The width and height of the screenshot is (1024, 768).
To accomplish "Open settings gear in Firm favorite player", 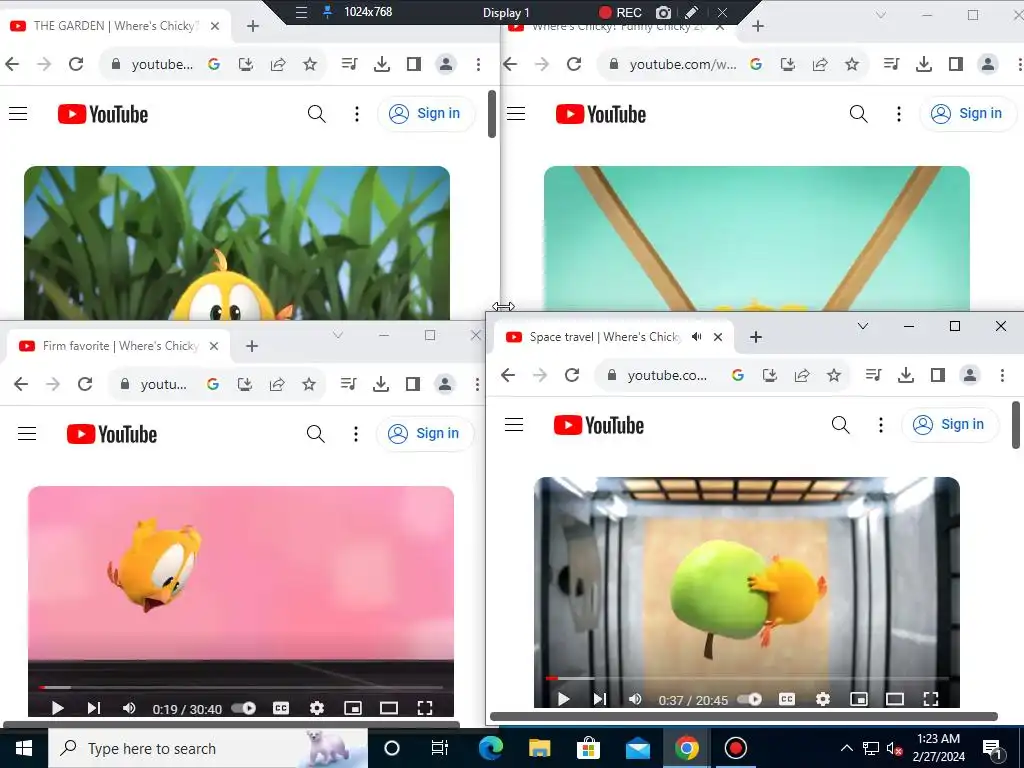I will click(317, 708).
